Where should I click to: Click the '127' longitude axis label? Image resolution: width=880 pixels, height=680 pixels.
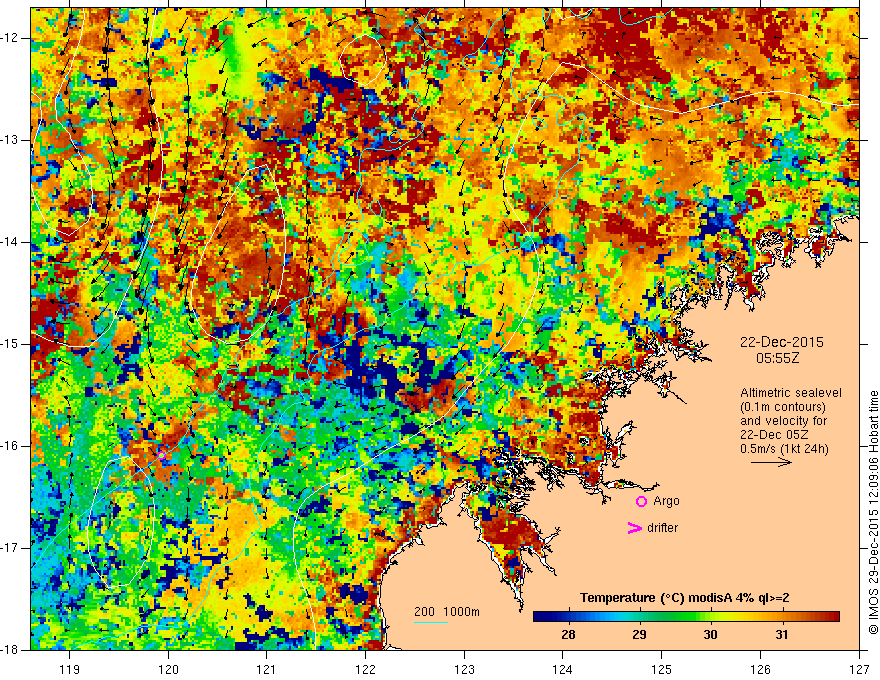tap(859, 669)
